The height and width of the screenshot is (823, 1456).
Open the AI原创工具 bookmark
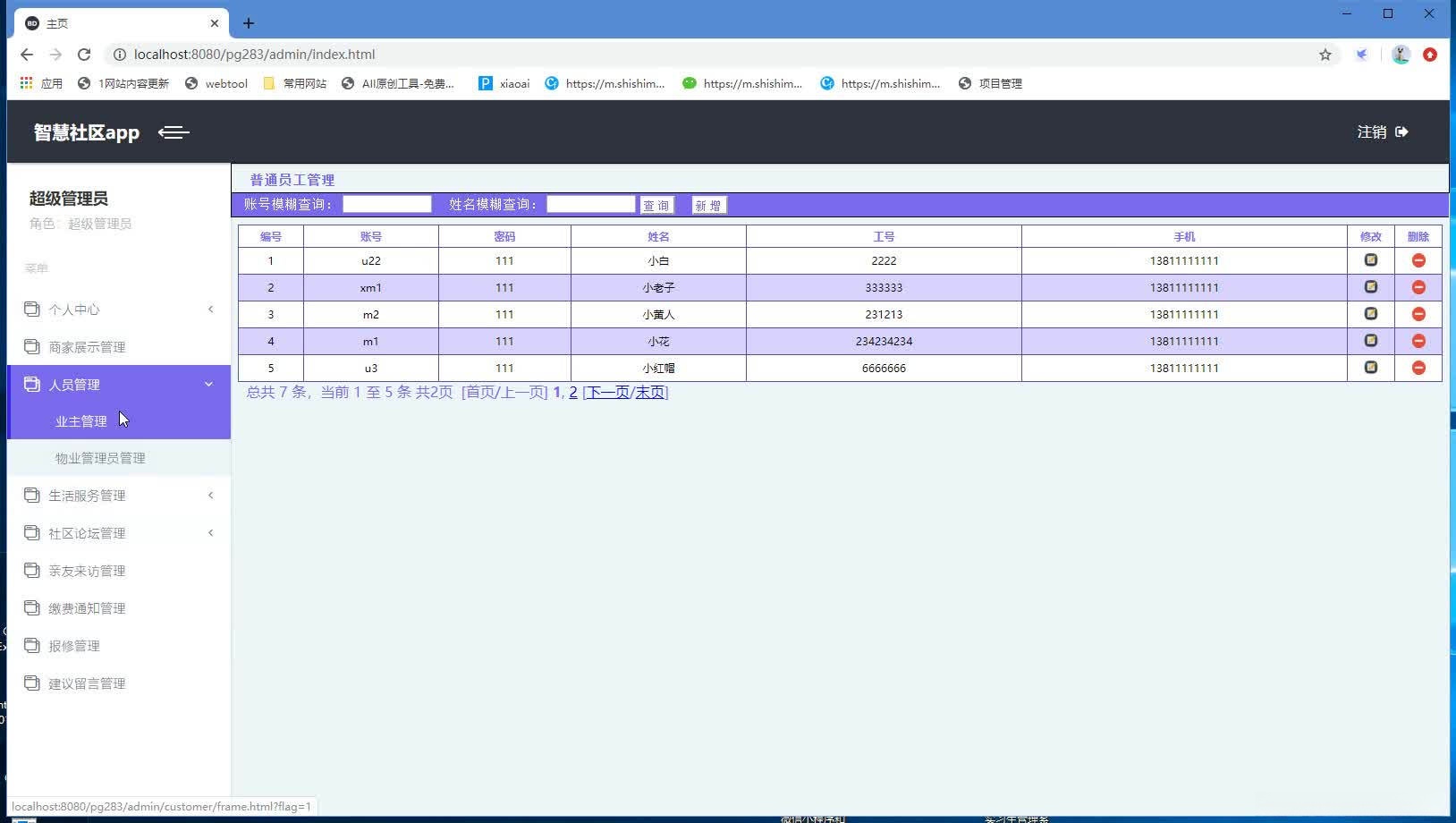398,83
